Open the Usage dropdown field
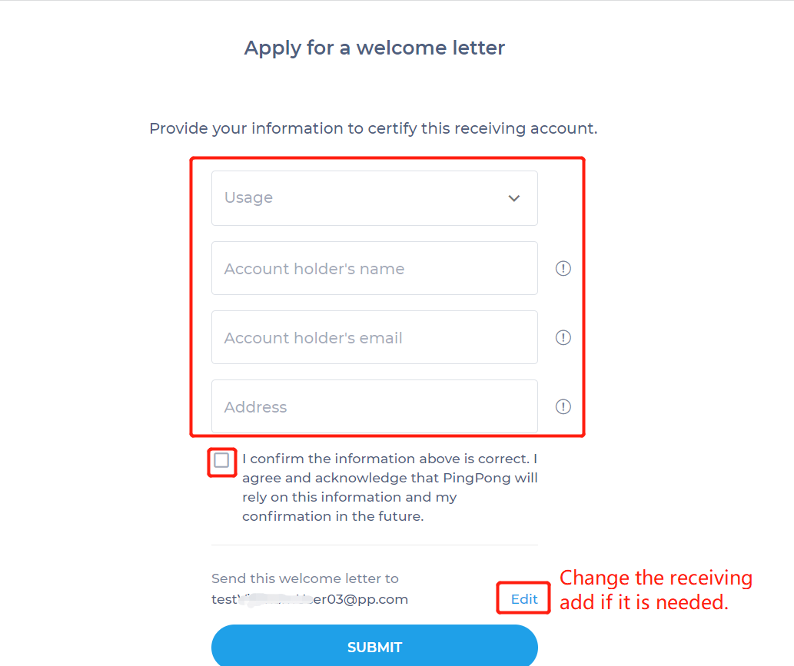The width and height of the screenshot is (794, 666). [x=360, y=198]
